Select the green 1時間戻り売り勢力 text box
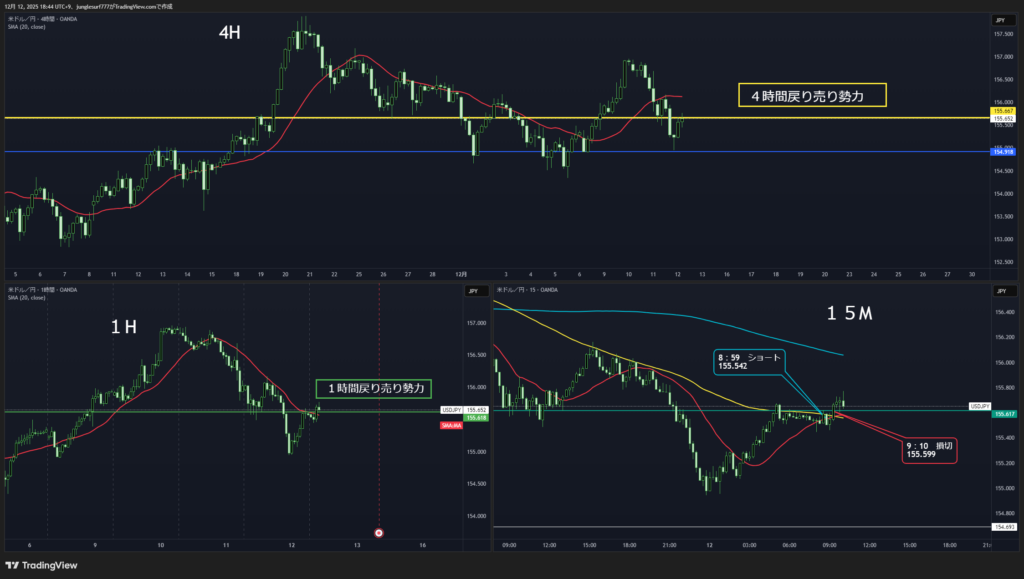This screenshot has height=579, width=1024. (374, 388)
